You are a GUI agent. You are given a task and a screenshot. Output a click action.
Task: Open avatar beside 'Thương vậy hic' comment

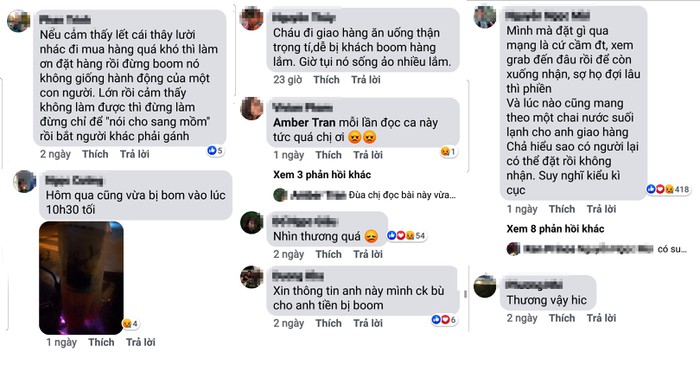pos(485,286)
